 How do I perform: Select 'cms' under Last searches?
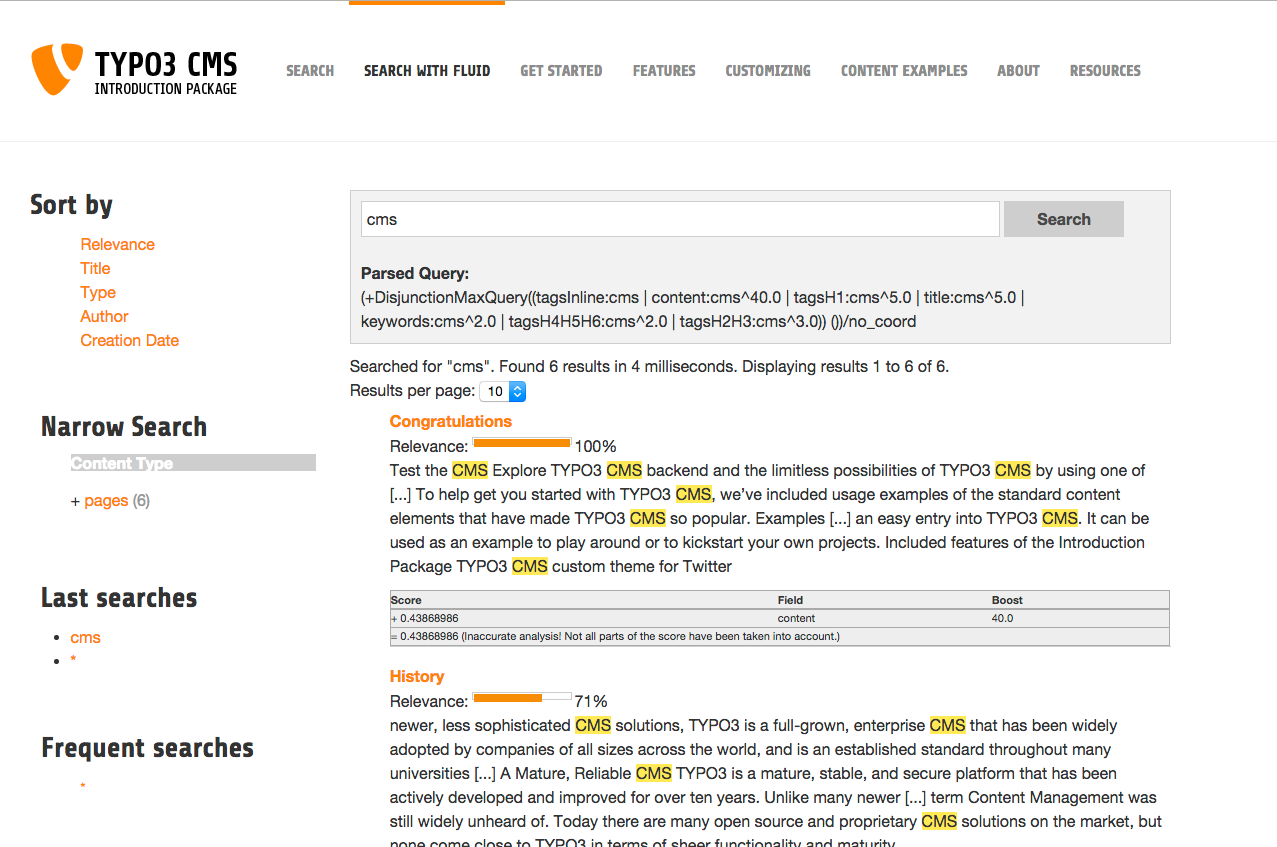(x=85, y=637)
